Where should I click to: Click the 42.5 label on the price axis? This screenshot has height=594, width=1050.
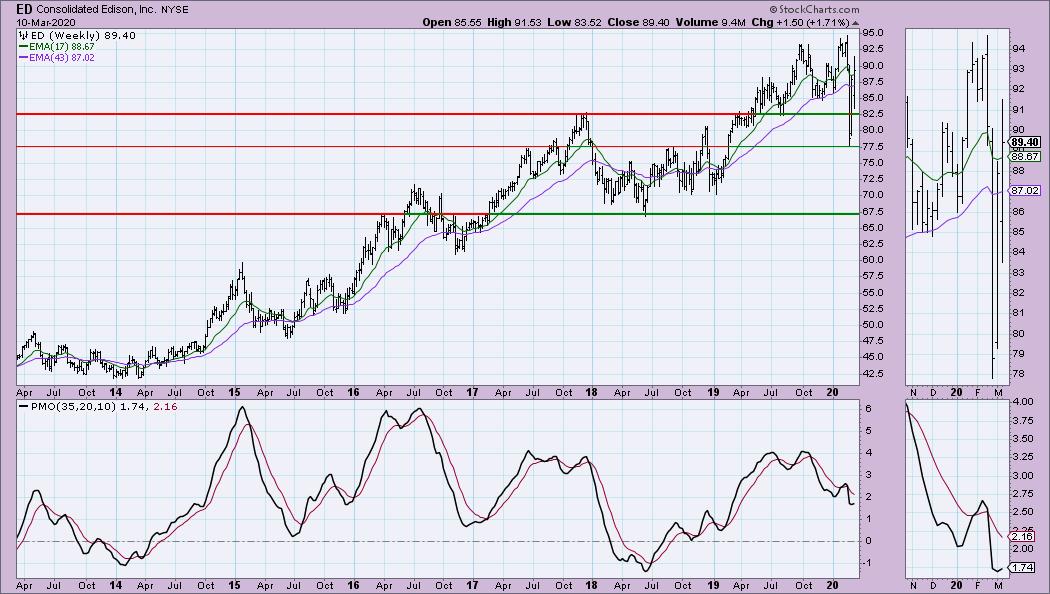(873, 373)
